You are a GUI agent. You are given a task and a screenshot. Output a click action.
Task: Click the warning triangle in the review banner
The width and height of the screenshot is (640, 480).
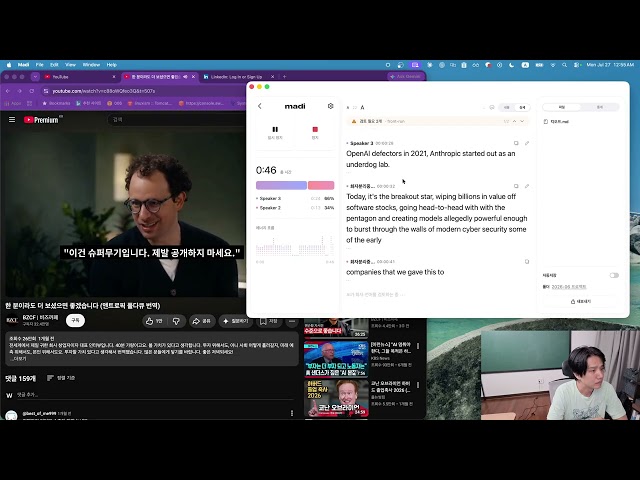pyautogui.click(x=354, y=121)
